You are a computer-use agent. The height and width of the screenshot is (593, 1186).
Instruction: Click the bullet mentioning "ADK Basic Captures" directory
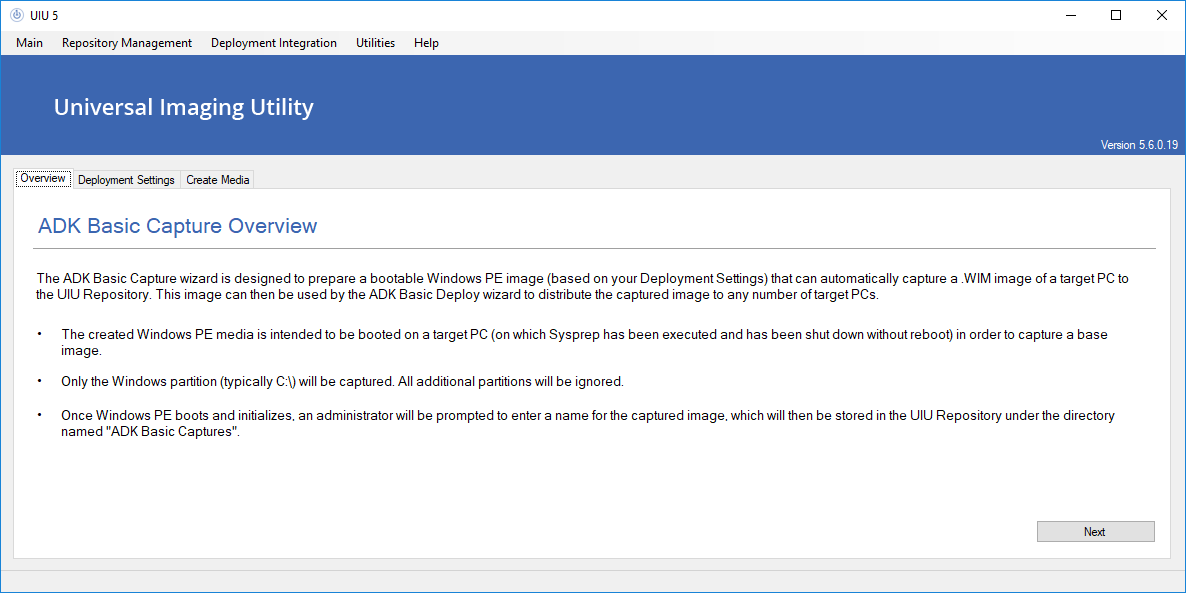click(x=587, y=425)
